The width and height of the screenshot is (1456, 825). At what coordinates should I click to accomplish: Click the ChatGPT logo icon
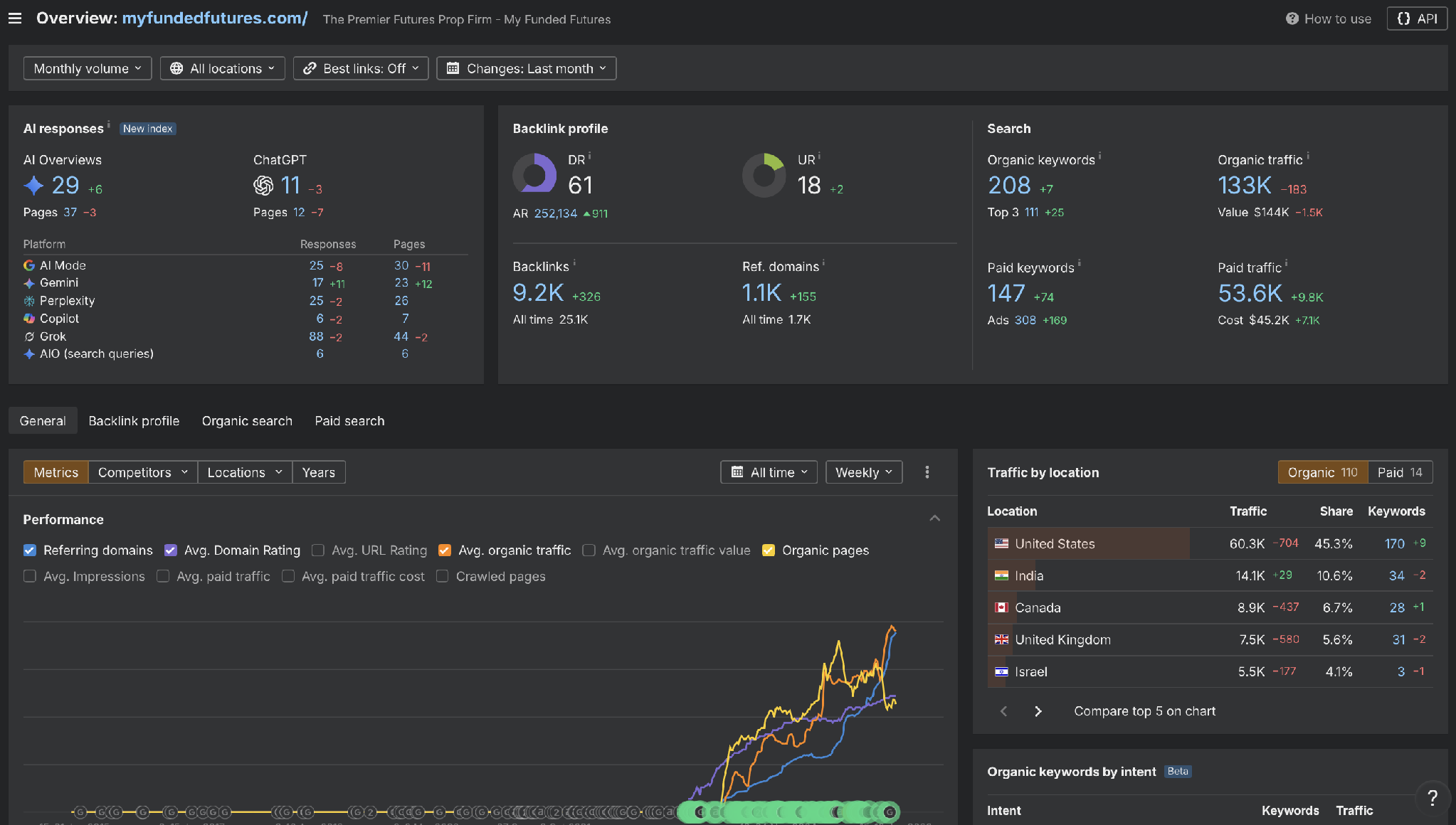pyautogui.click(x=263, y=186)
